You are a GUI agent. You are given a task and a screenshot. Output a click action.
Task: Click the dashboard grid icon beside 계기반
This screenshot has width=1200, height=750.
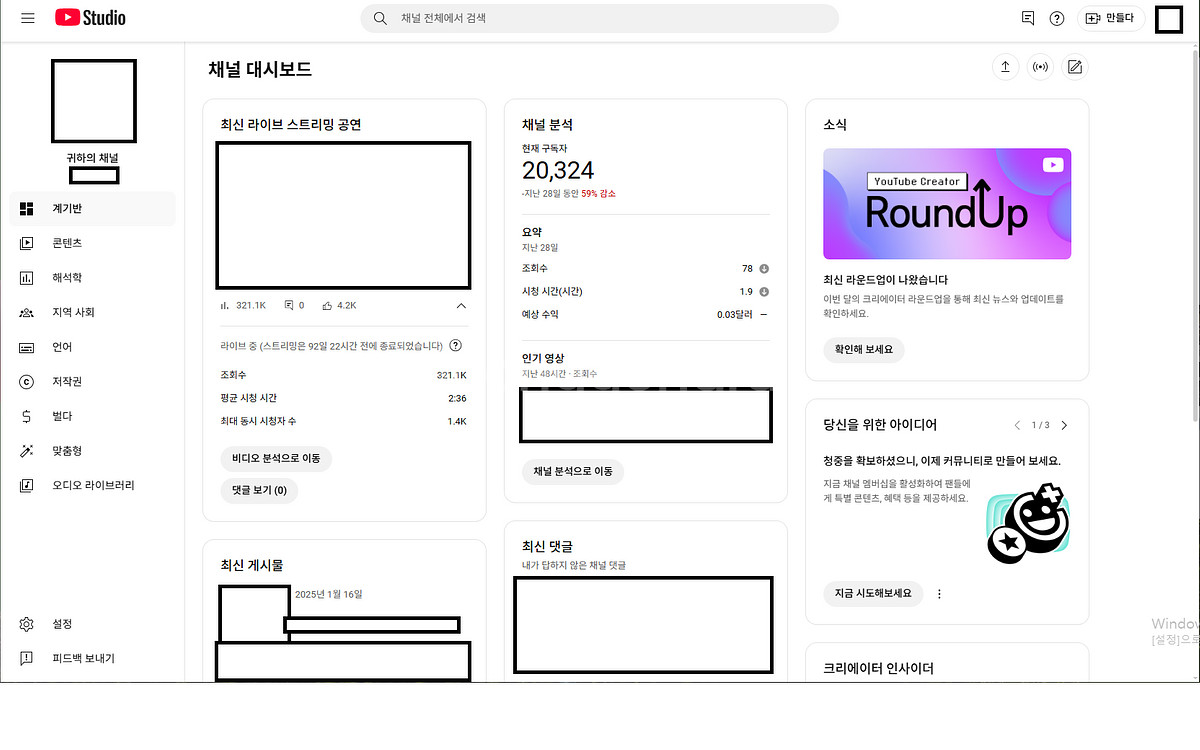27,209
